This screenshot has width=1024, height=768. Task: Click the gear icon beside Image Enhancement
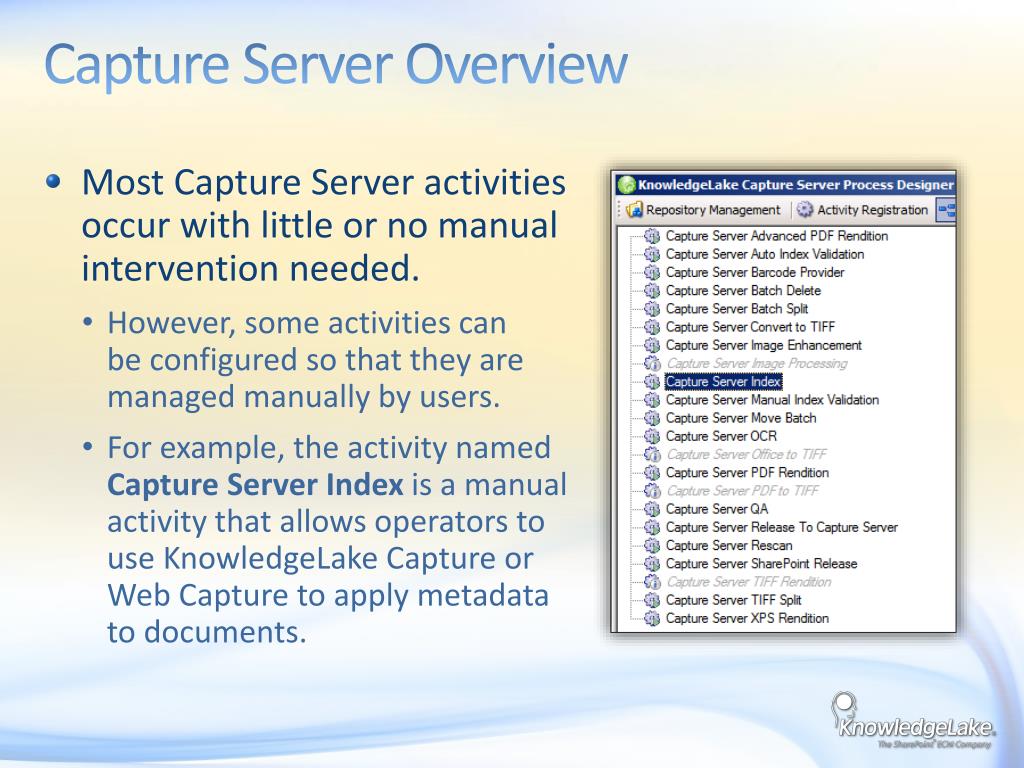point(652,345)
